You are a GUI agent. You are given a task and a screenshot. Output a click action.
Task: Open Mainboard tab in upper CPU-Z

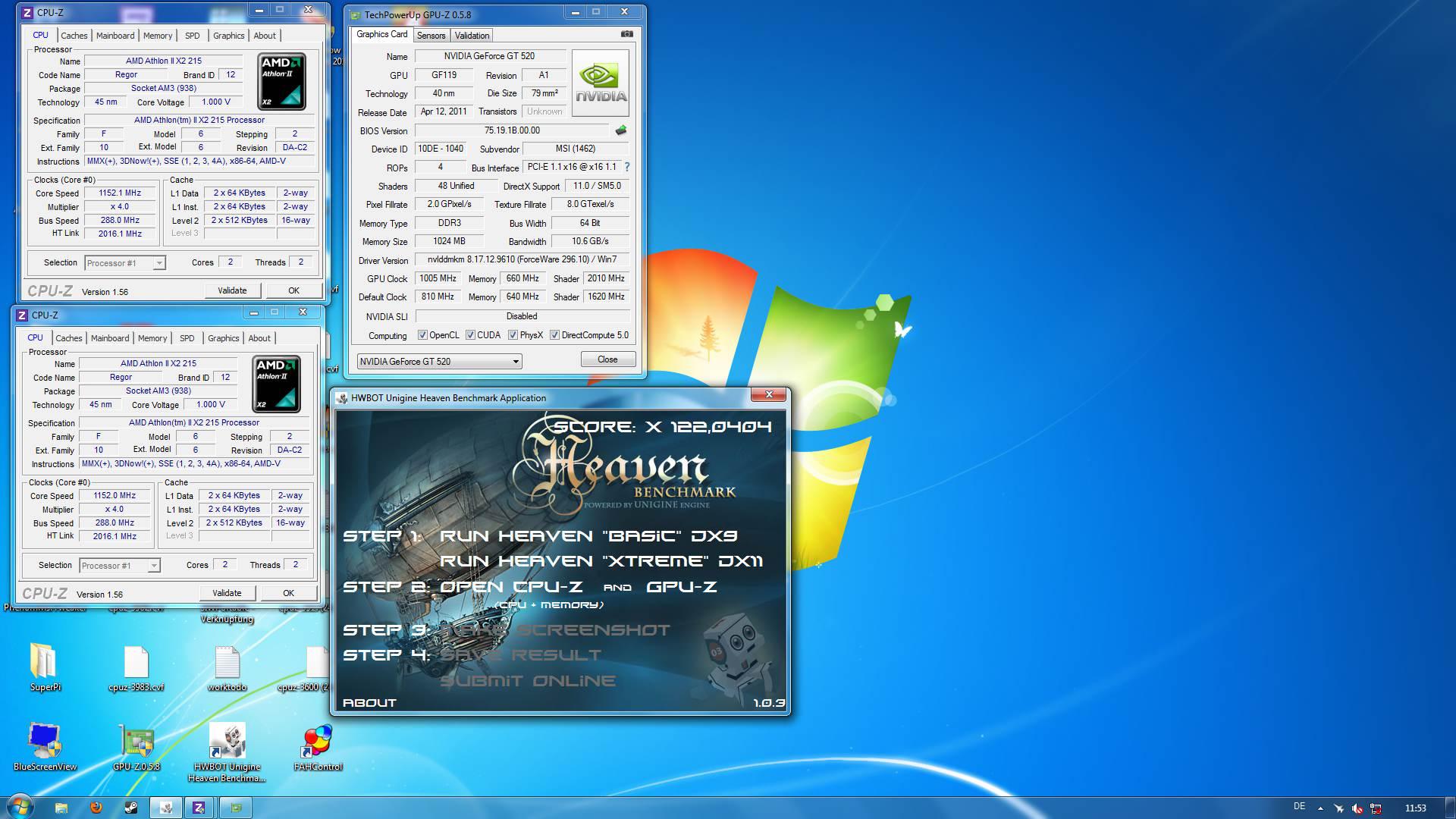[x=115, y=36]
